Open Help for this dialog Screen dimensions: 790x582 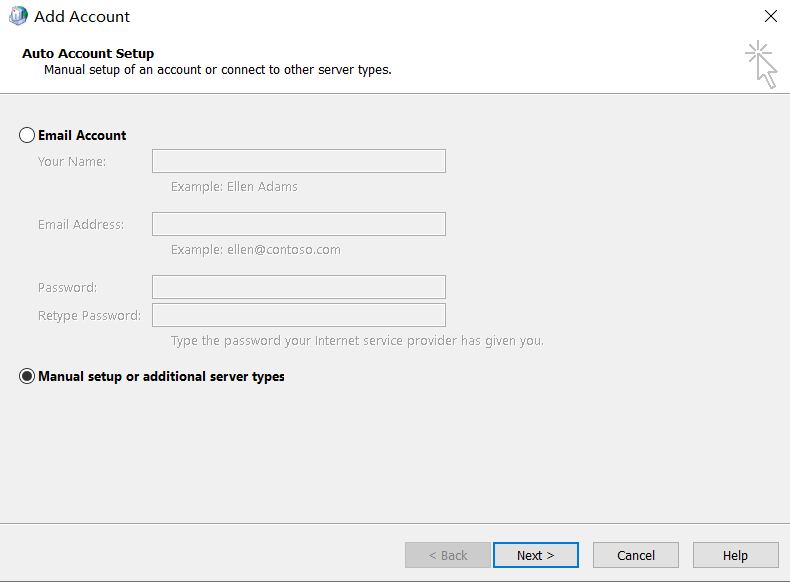[735, 555]
